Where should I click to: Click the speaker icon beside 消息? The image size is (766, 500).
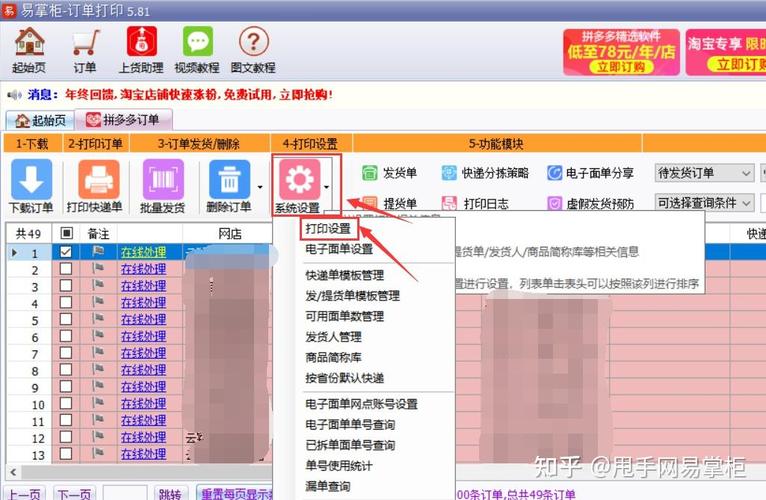coord(15,94)
